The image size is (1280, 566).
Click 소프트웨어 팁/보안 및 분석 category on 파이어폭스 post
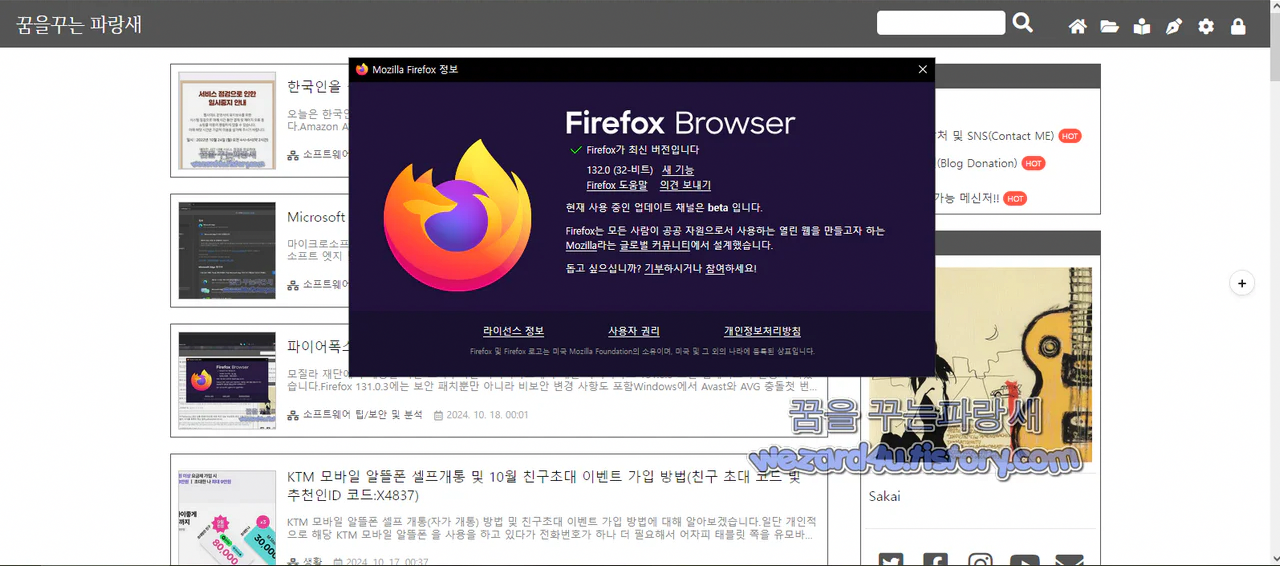(x=361, y=415)
